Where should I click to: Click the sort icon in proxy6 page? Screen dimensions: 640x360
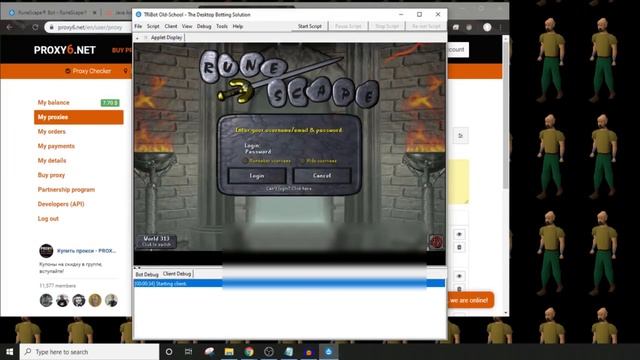[460, 136]
